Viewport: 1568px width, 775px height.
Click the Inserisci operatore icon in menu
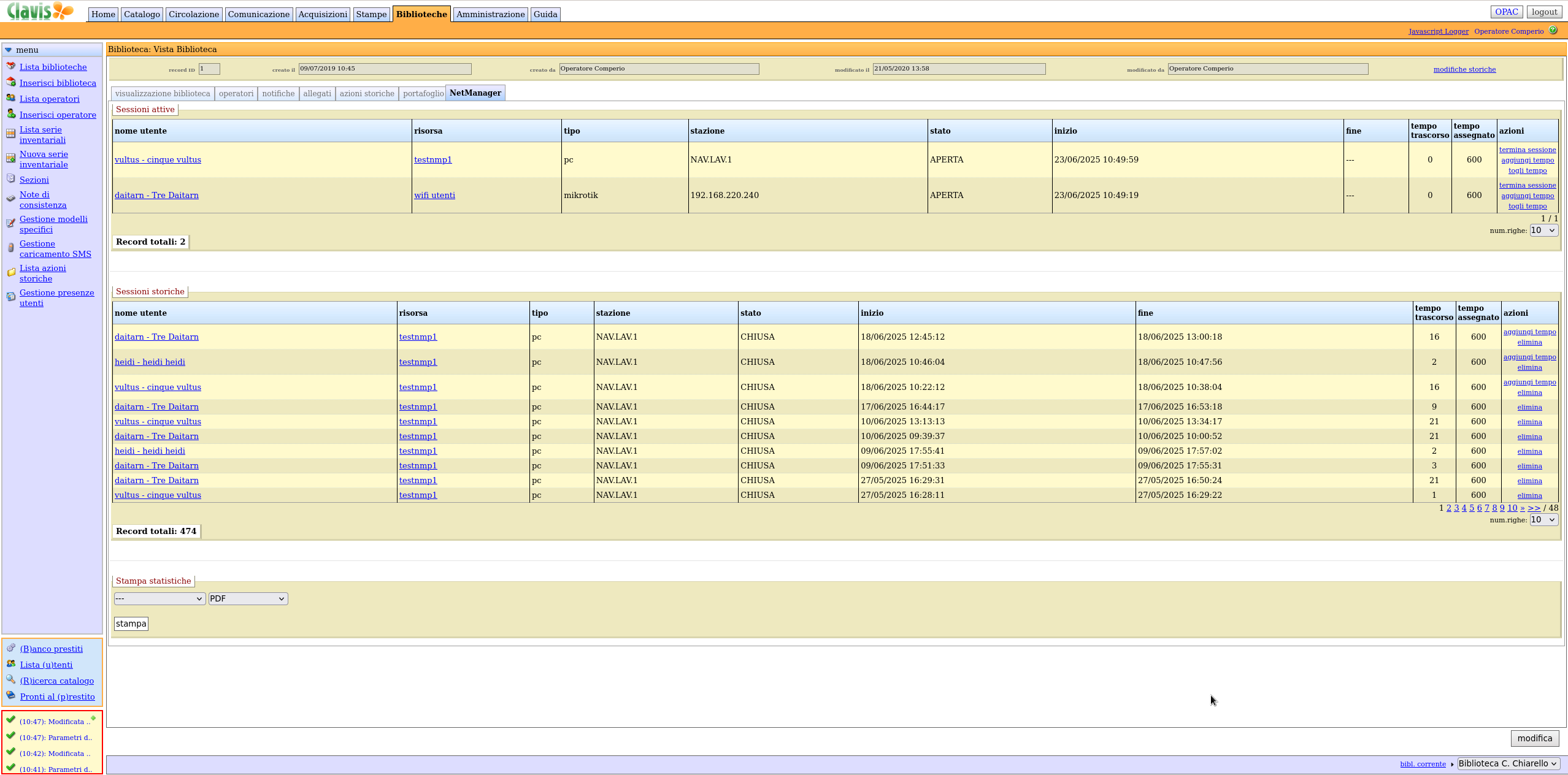10,114
